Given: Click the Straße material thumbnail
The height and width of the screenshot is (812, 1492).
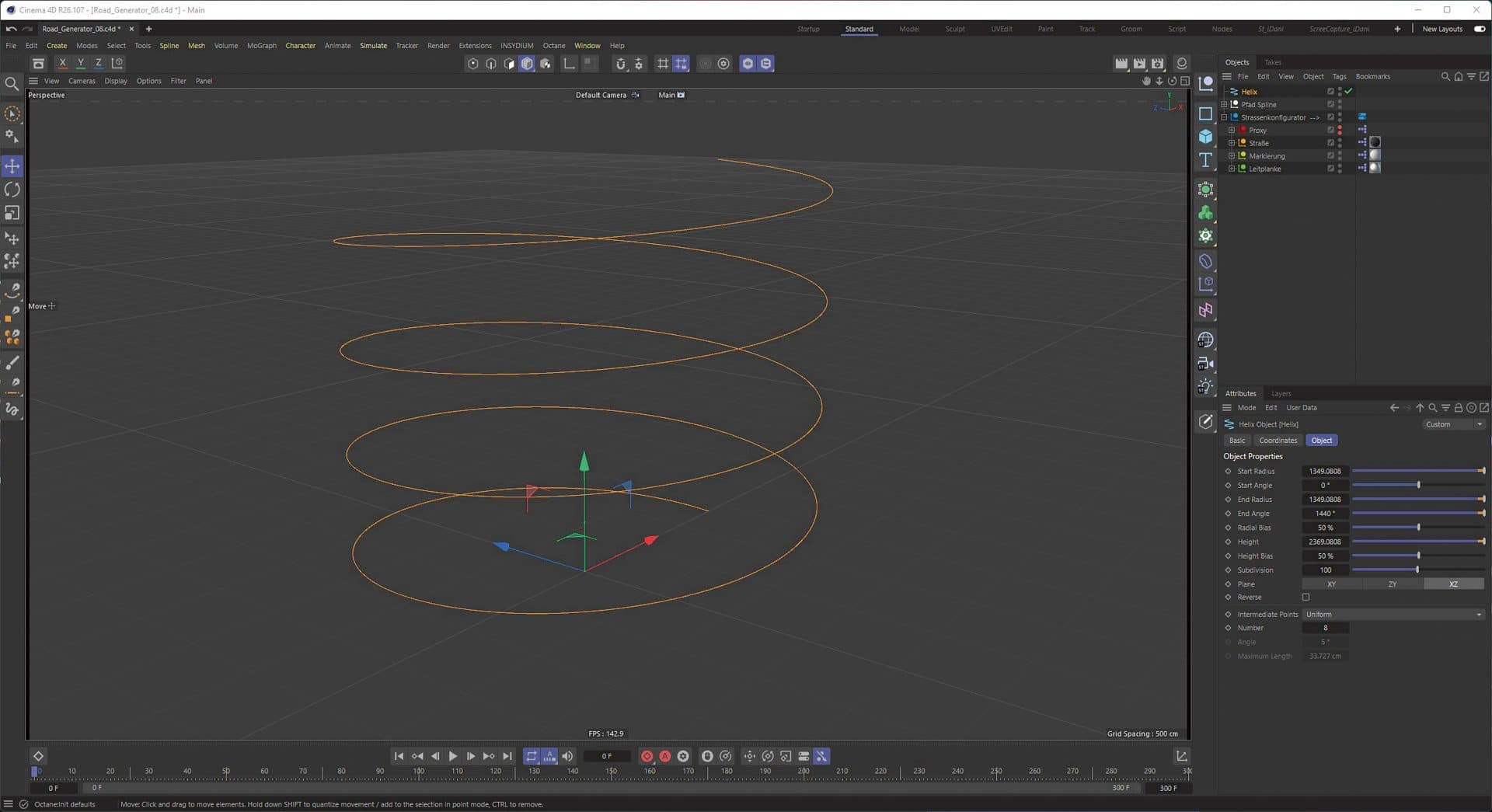Looking at the screenshot, I should coord(1375,143).
